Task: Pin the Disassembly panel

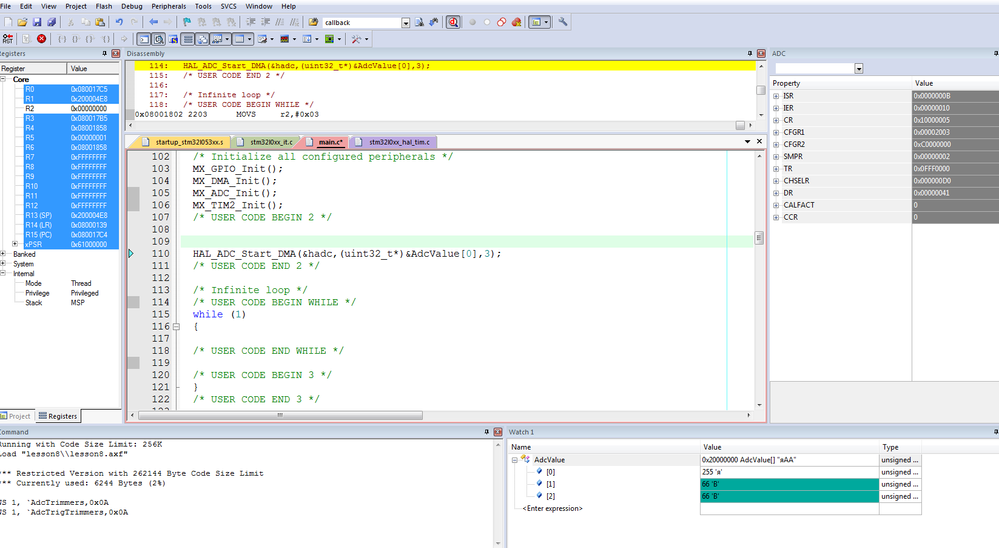Action: [750, 54]
